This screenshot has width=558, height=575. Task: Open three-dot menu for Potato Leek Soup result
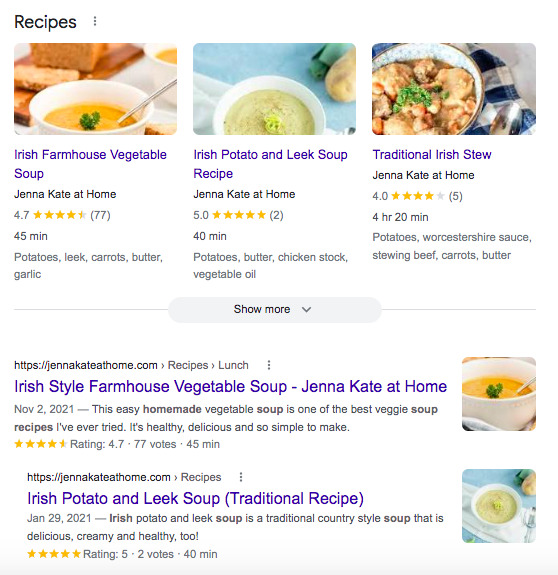coord(241,477)
